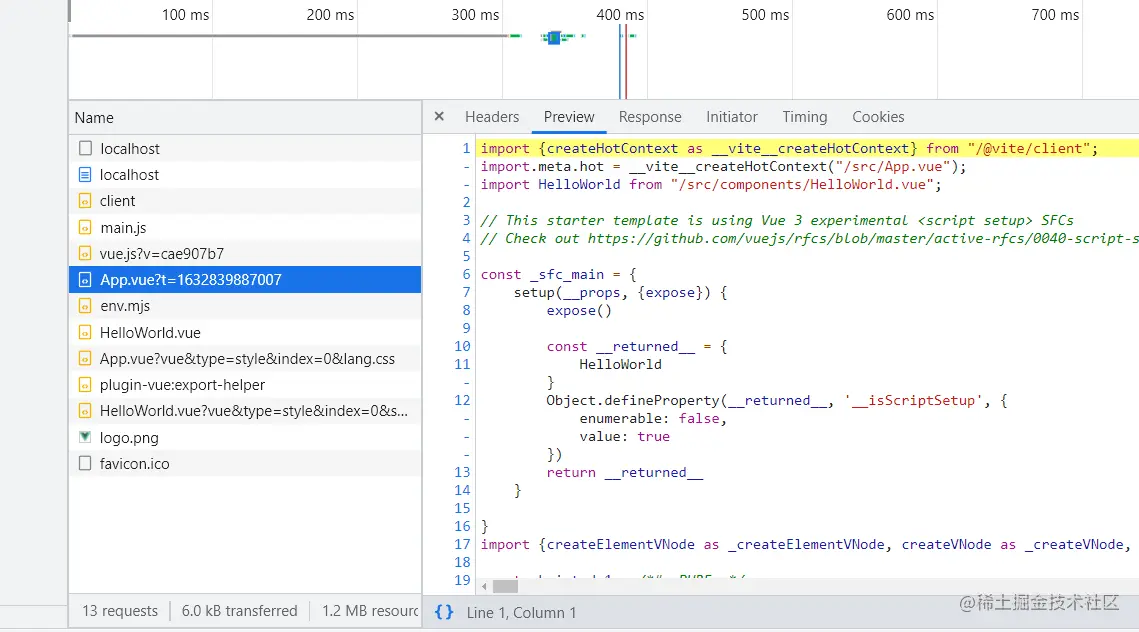Close the request details panel
The height and width of the screenshot is (632, 1139).
(x=439, y=116)
